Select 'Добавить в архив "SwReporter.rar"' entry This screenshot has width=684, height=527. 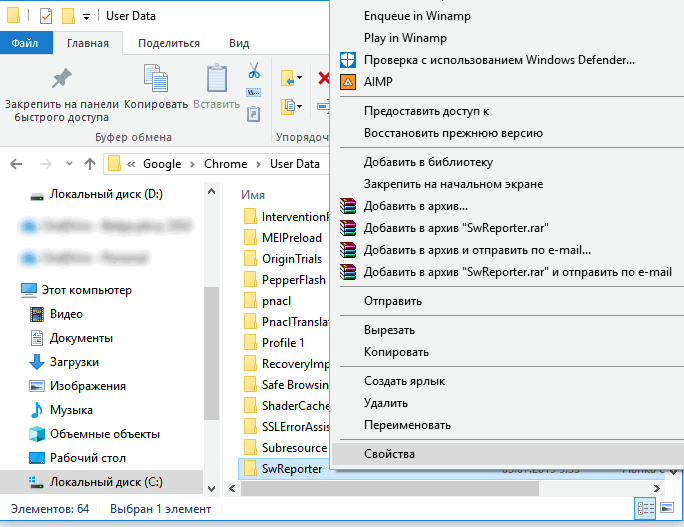(456, 228)
